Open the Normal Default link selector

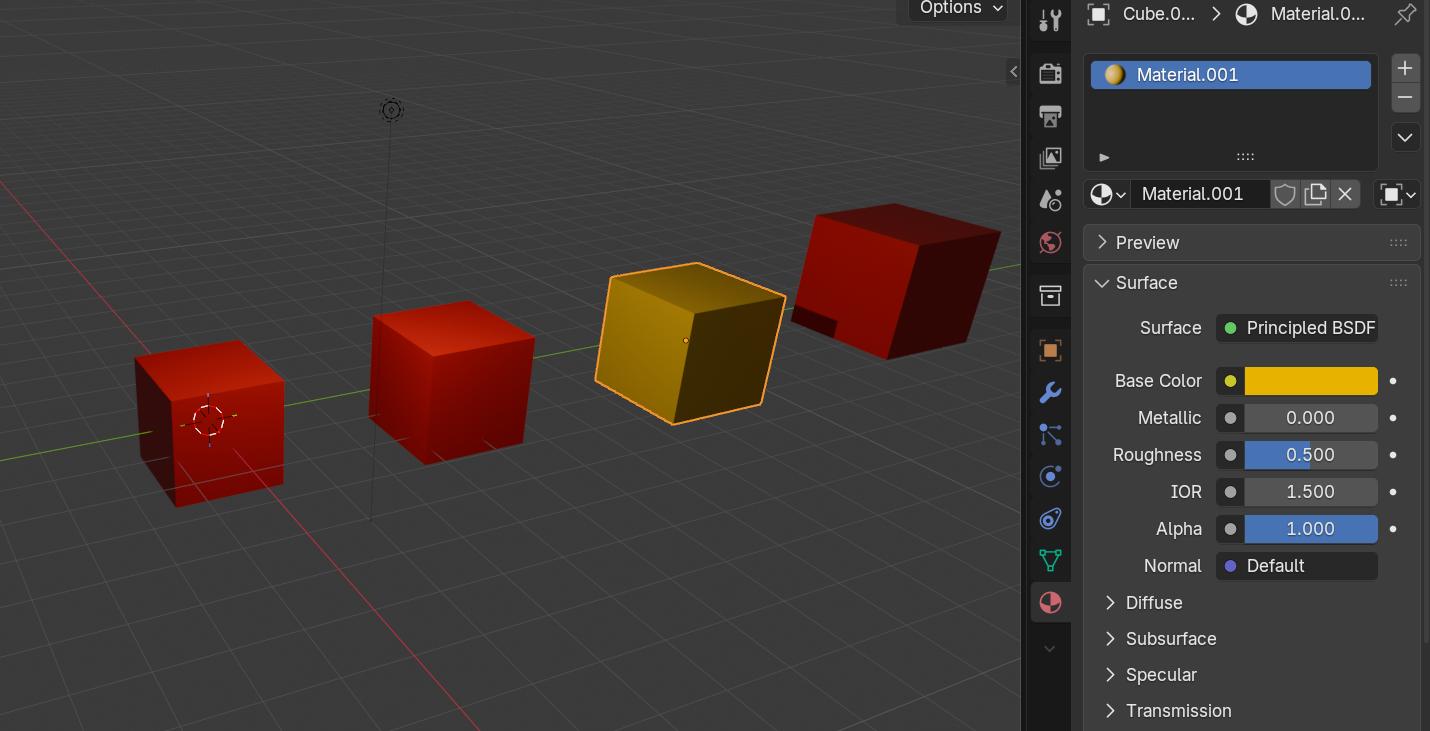[x=1297, y=566]
